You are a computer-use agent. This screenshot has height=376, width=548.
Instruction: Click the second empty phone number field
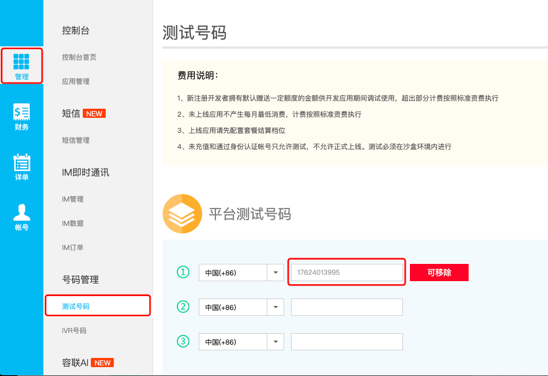[x=347, y=307]
